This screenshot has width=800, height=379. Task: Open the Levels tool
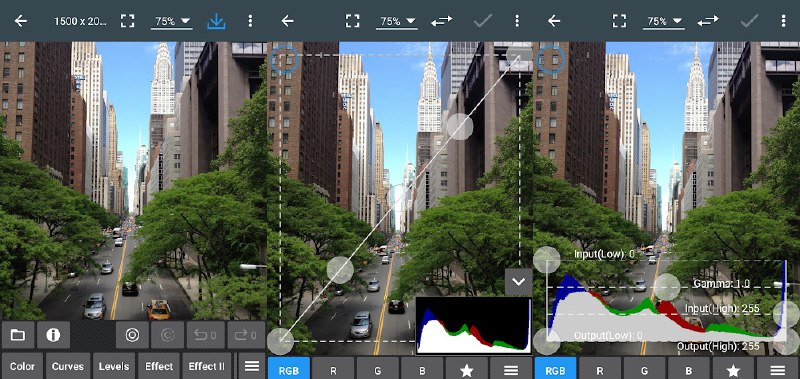(x=114, y=366)
